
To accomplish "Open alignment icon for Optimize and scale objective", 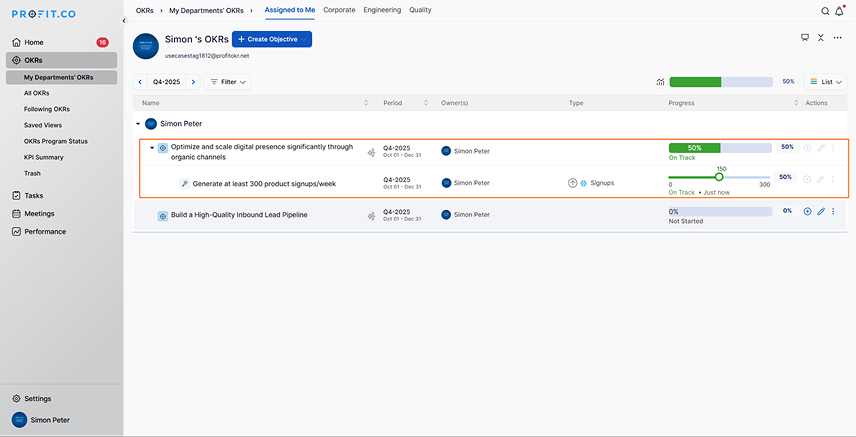I will [372, 152].
